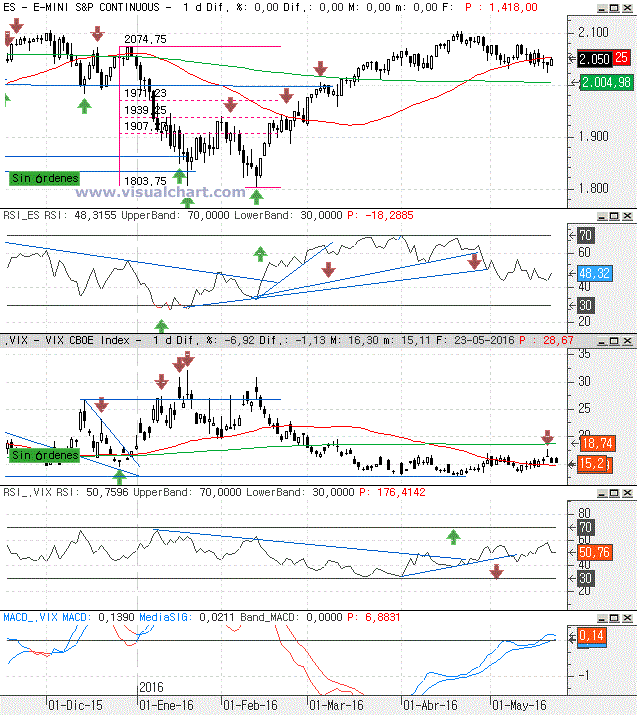Select the 0,14 MACD value tag
The image size is (637, 715).
(592, 637)
